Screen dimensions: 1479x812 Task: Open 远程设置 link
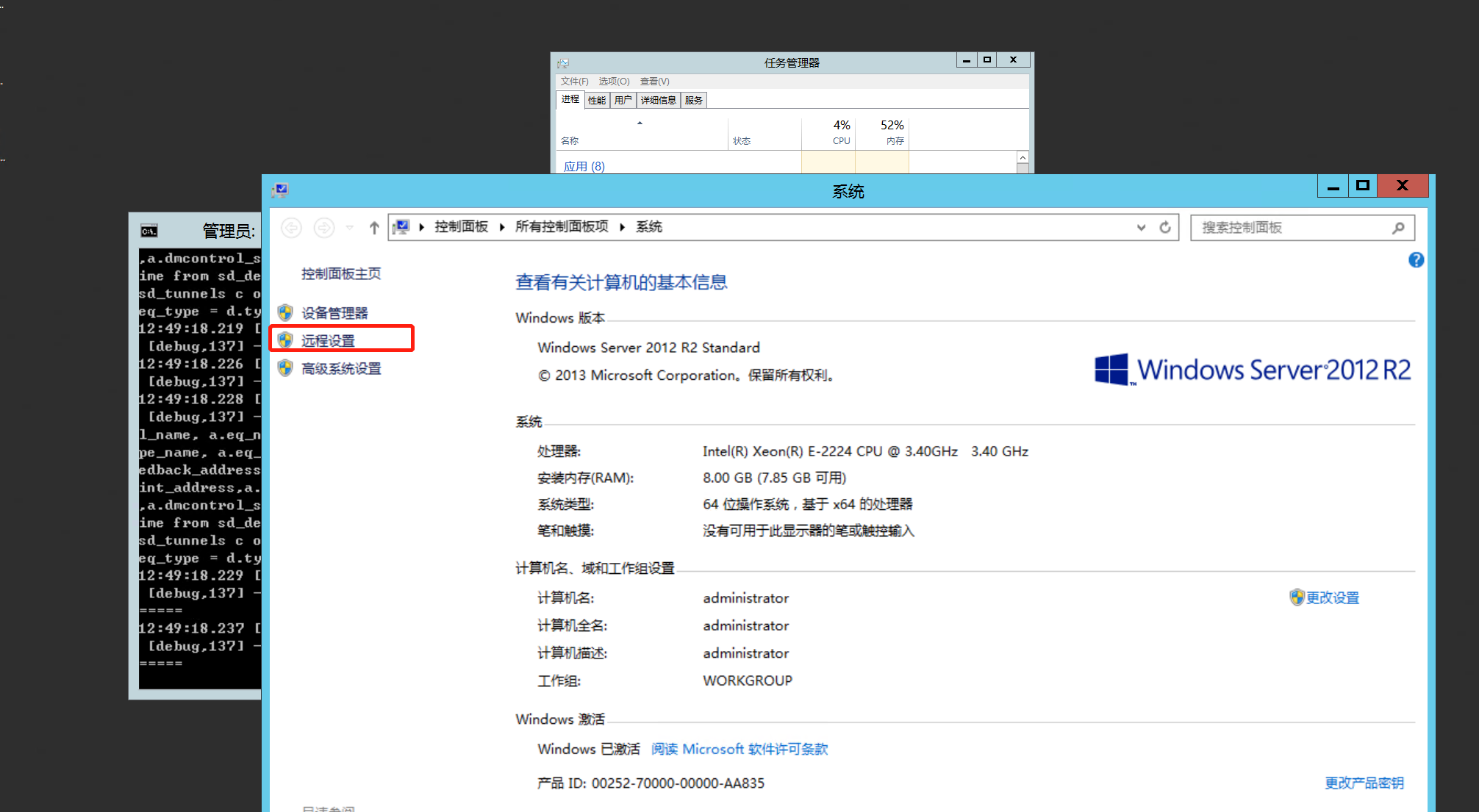coord(328,340)
